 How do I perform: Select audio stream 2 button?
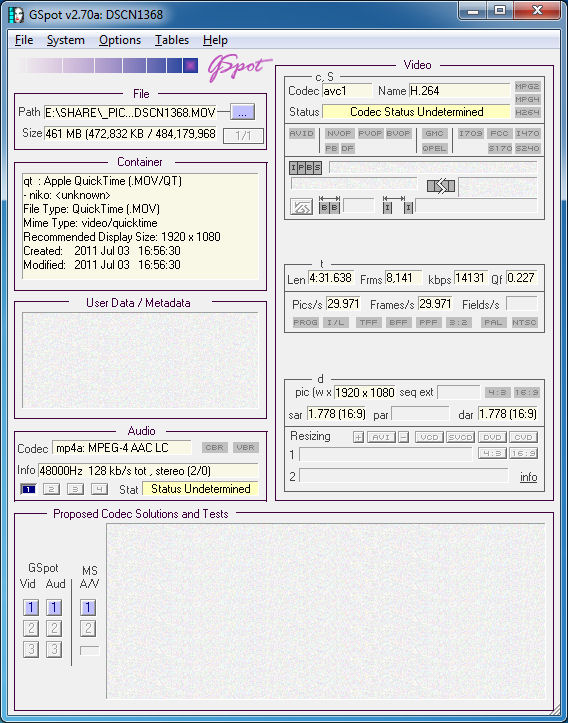(51, 489)
